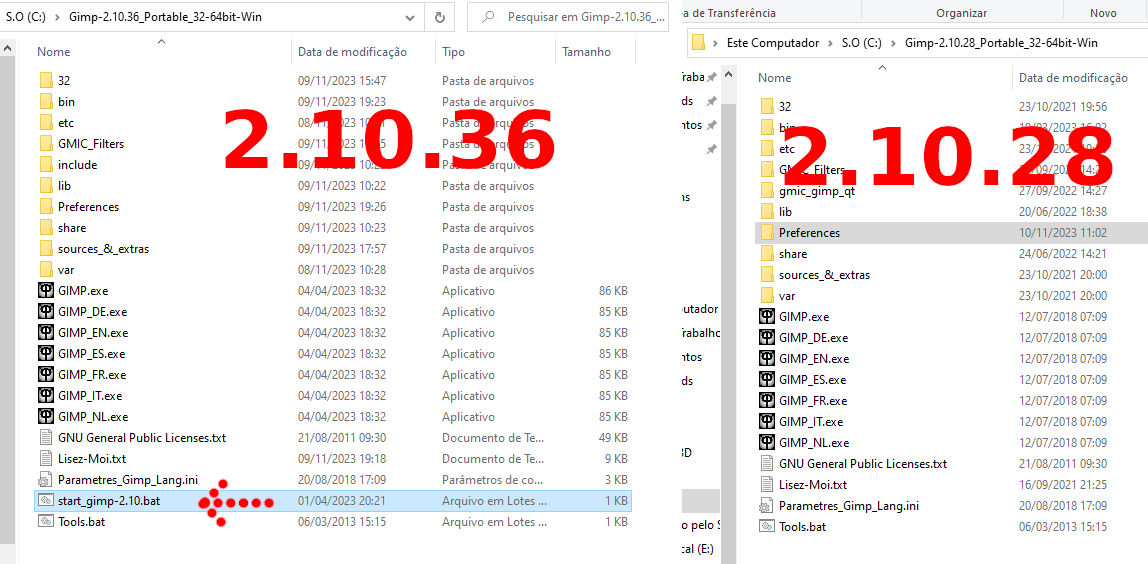Open the Organizar ribbon group
The height and width of the screenshot is (564, 1148).
[x=961, y=12]
